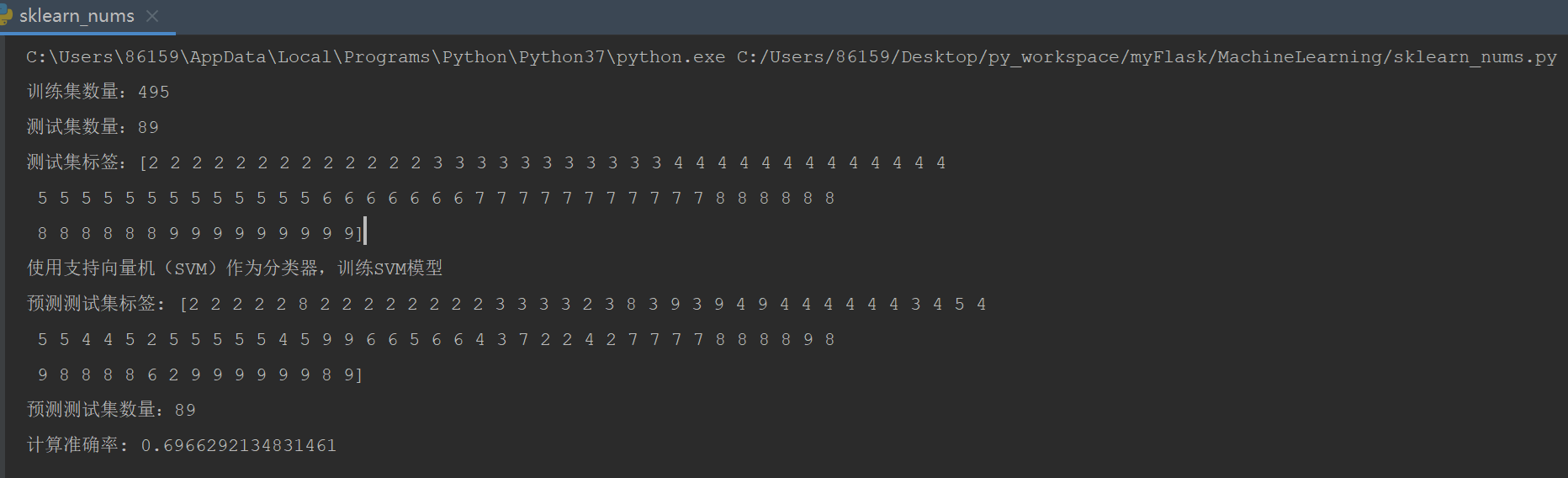Click the 训练SVM模型 text
The height and width of the screenshot is (478, 1568).
click(x=389, y=268)
